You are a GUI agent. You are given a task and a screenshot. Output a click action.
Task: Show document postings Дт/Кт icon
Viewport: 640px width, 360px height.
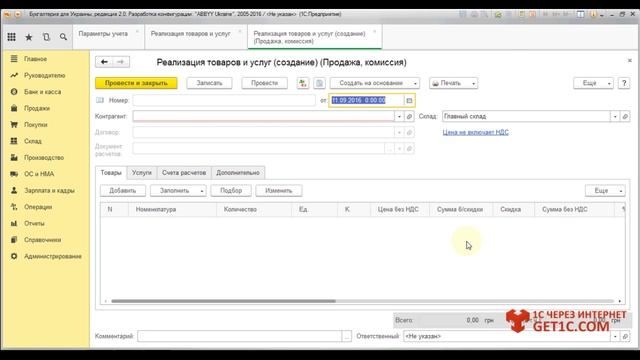click(303, 83)
